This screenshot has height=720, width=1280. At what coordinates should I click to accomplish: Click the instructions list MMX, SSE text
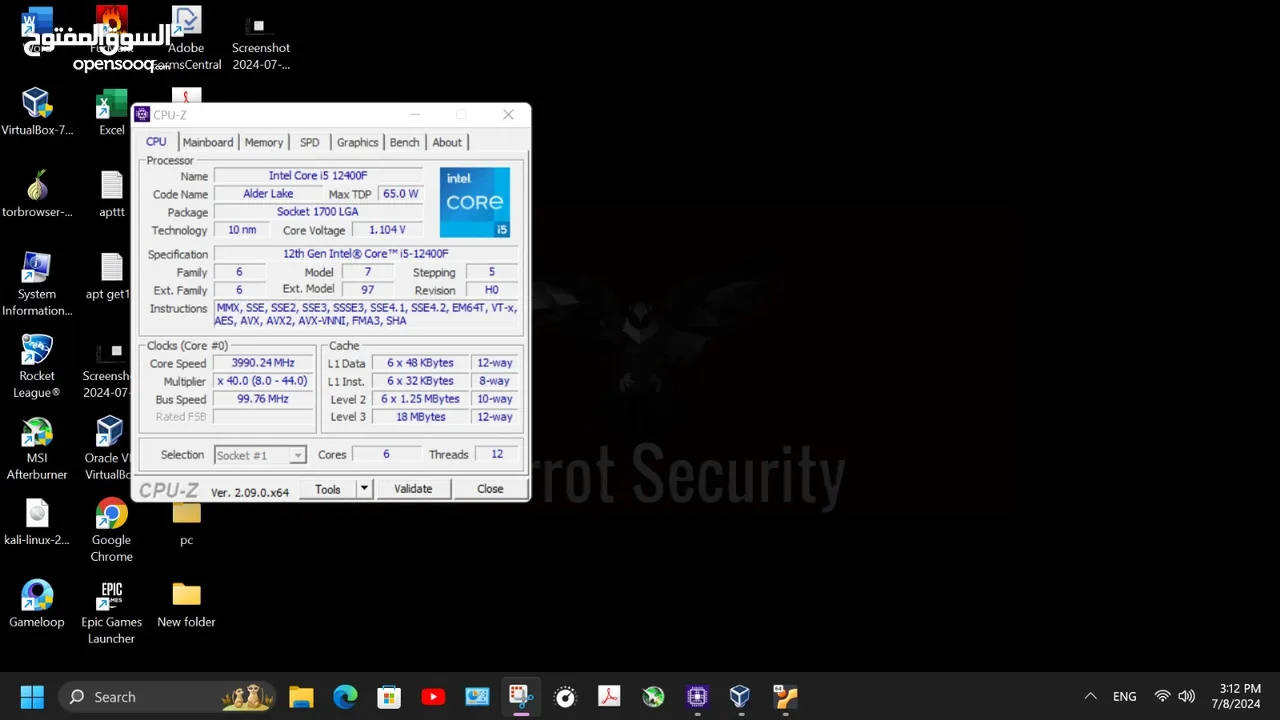[366, 314]
